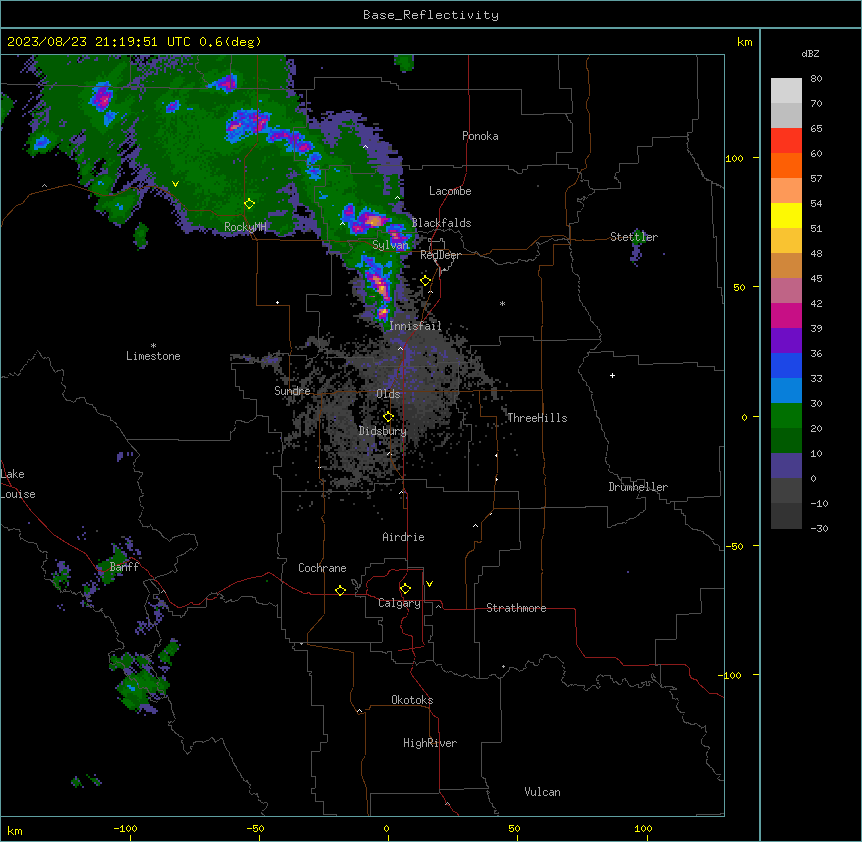Screen dimensions: 862x842
Task: Click the orange 57-60 dBZ legend swatch
Action: pos(786,165)
